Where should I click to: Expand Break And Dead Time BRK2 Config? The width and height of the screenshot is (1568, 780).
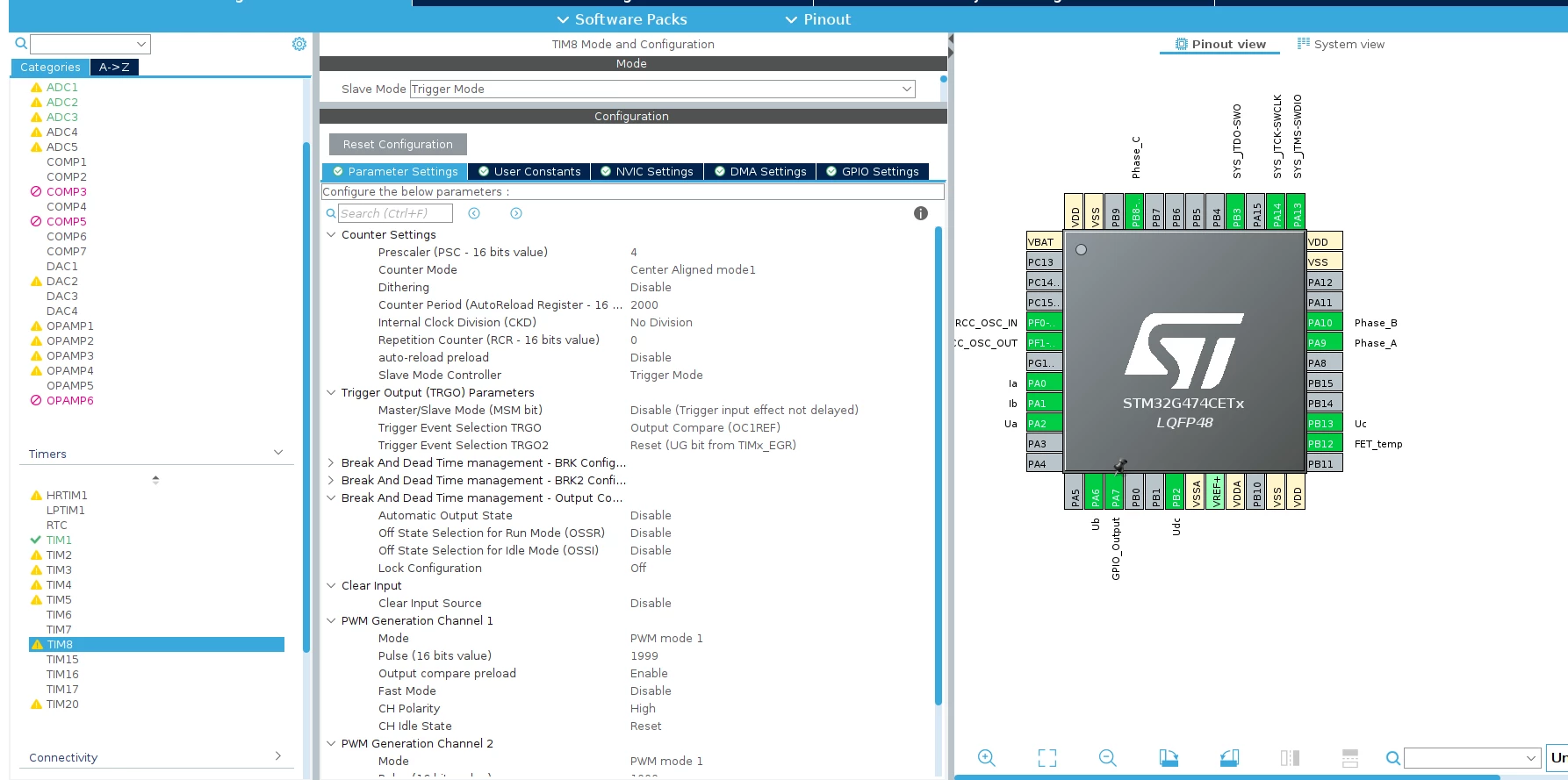point(331,480)
